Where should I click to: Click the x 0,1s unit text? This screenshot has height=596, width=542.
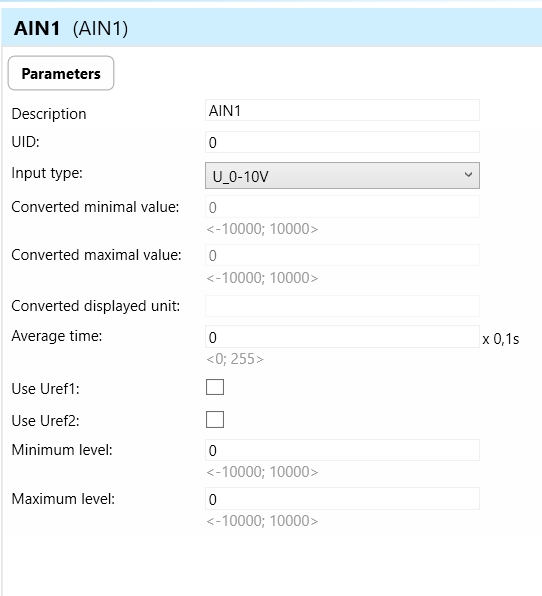pyautogui.click(x=501, y=339)
